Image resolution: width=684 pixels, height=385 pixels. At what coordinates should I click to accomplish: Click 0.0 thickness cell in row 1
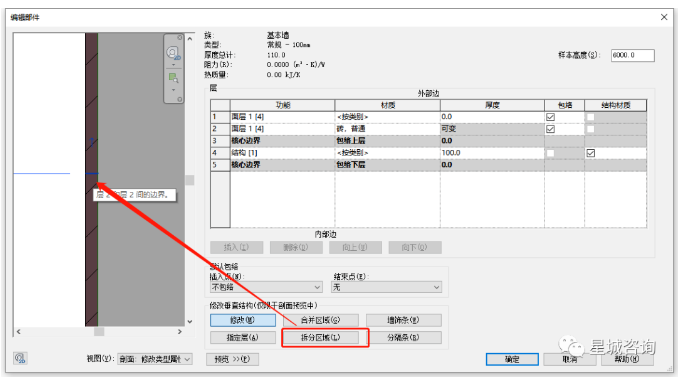(x=492, y=117)
